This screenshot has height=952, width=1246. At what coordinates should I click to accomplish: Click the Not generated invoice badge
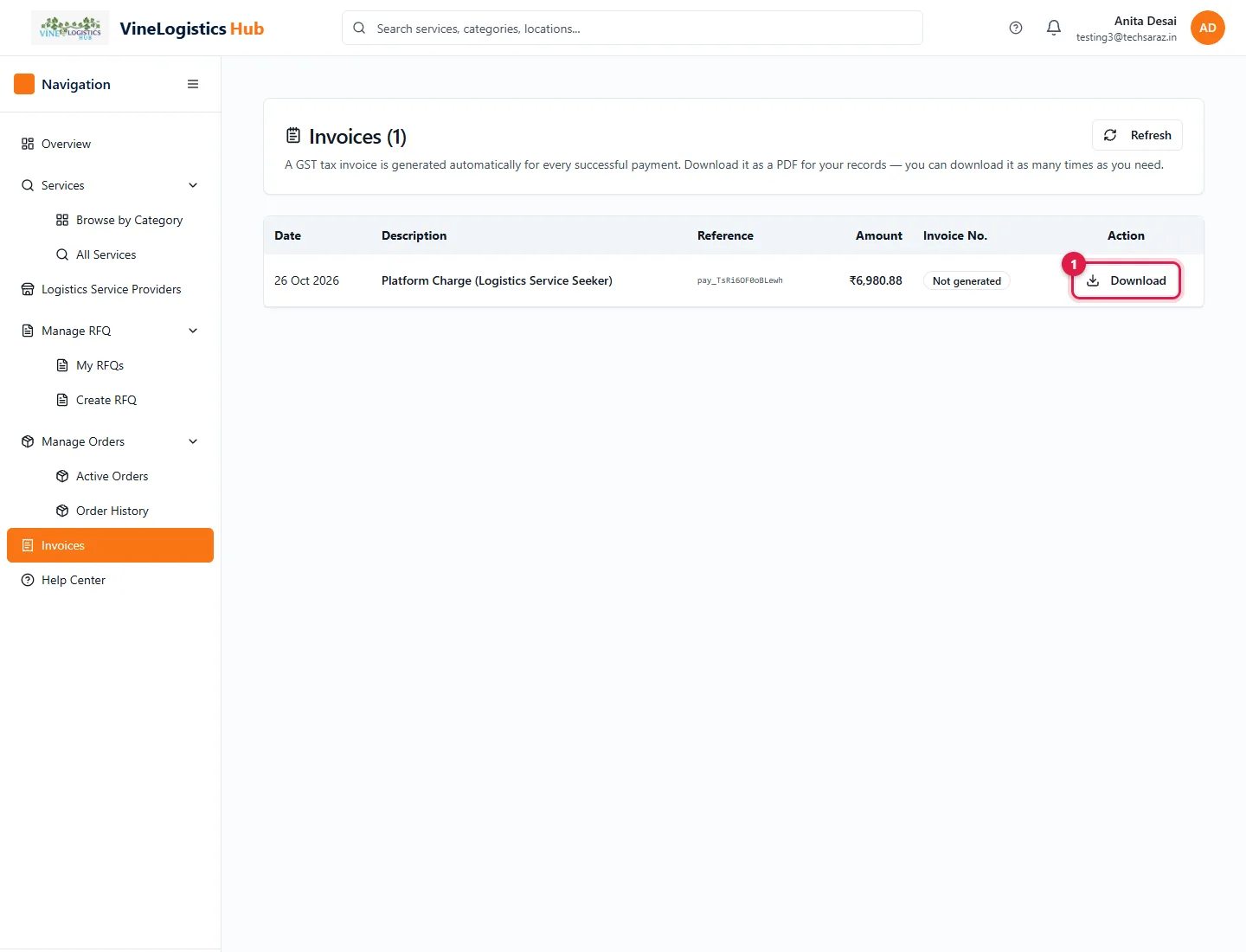(x=967, y=281)
